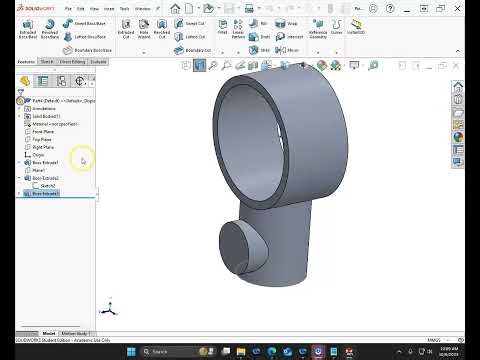The image size is (480, 360).
Task: Open the Window menu
Action: click(x=143, y=9)
